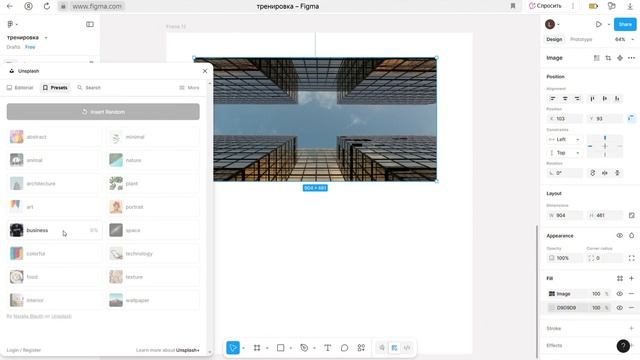640x360 pixels.
Task: Open the Unsplash credit link
Action: [61, 316]
